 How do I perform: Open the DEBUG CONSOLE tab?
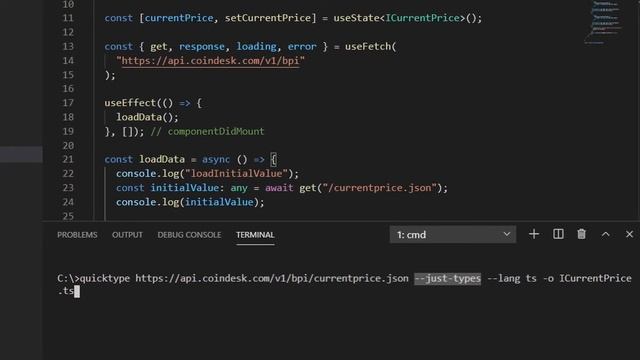tap(189, 235)
